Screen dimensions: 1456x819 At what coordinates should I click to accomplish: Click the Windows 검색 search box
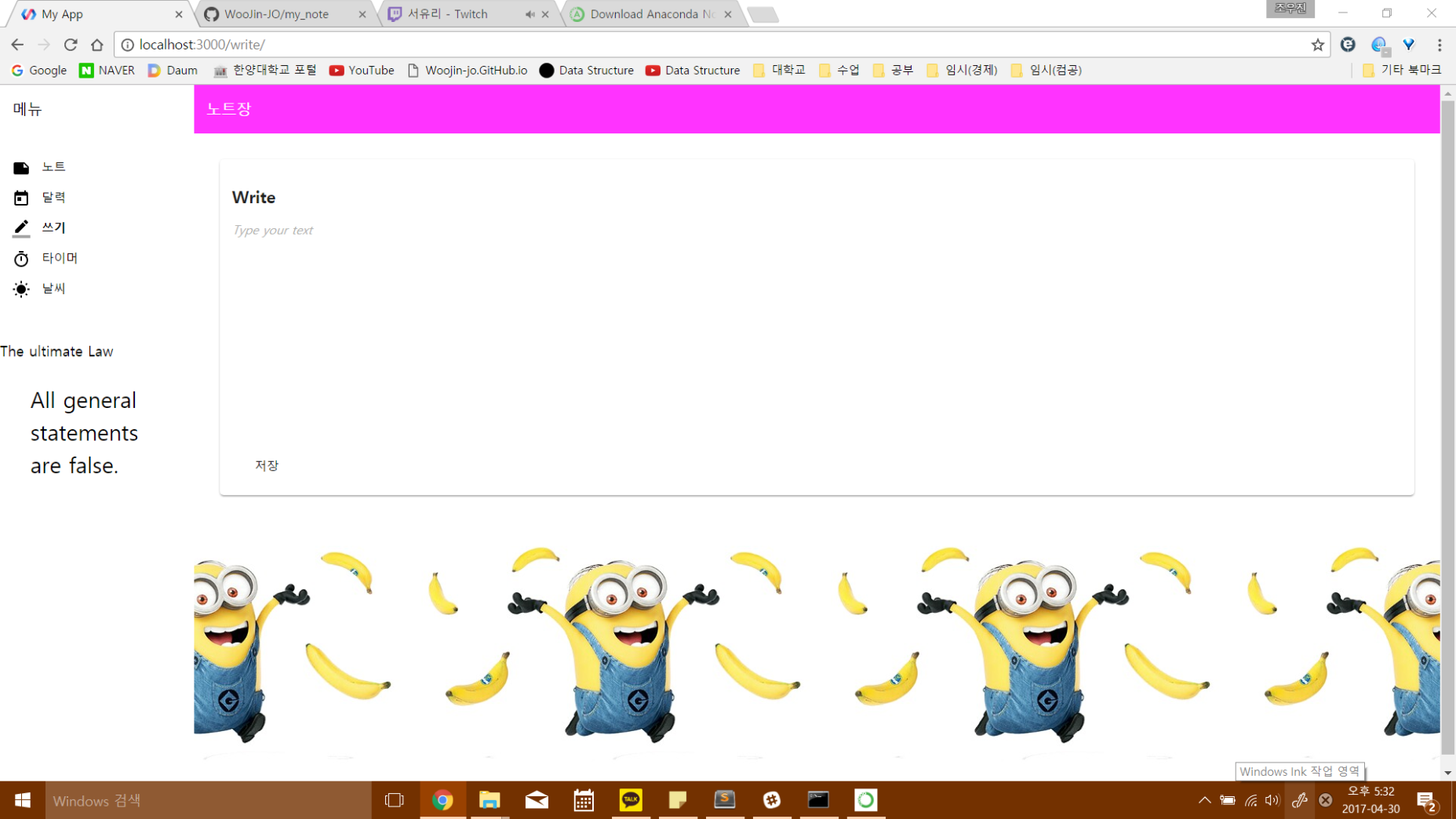pos(208,800)
